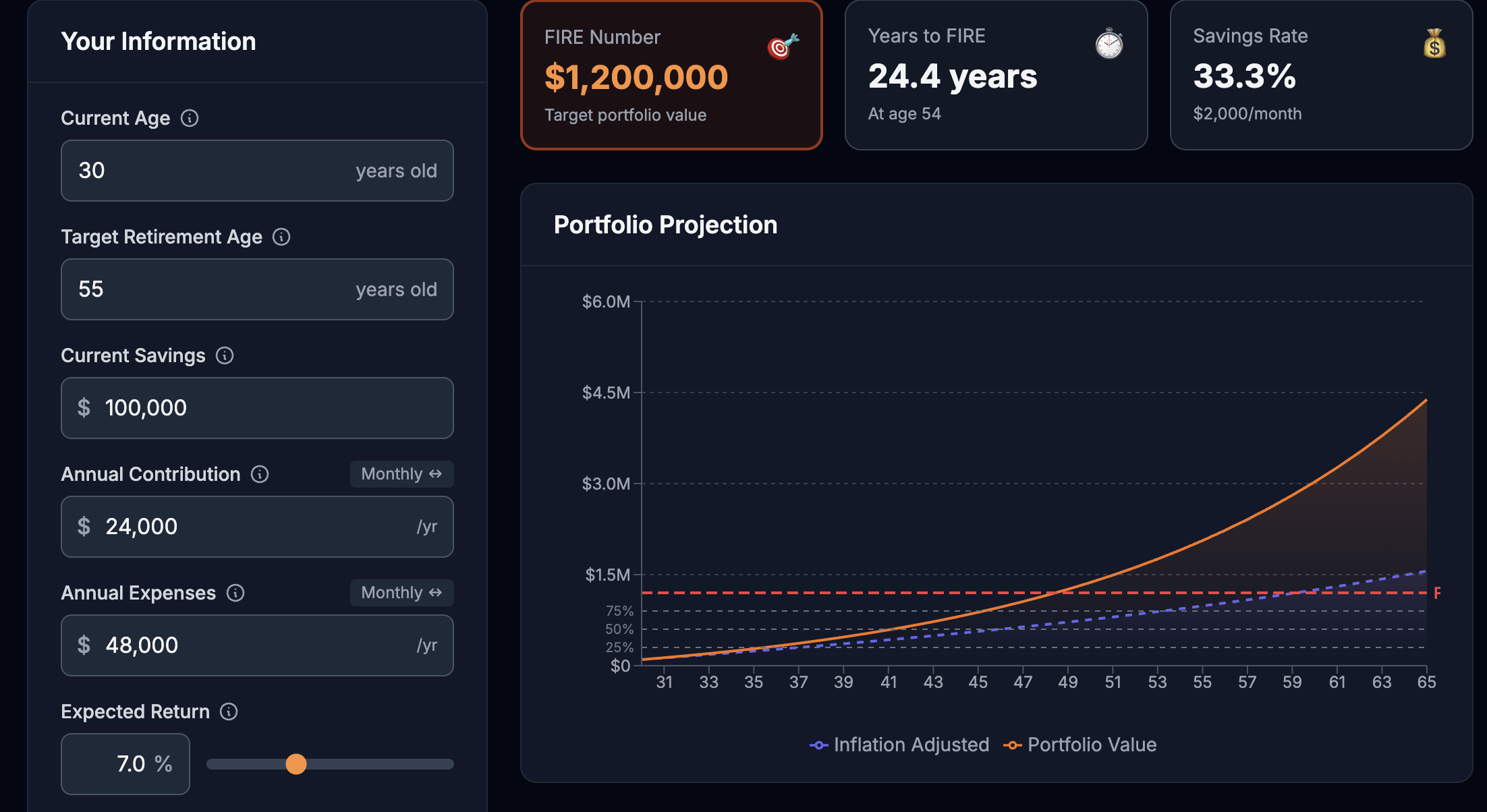The image size is (1487, 812).
Task: Open the Current Savings info tooltip
Action: (224, 355)
